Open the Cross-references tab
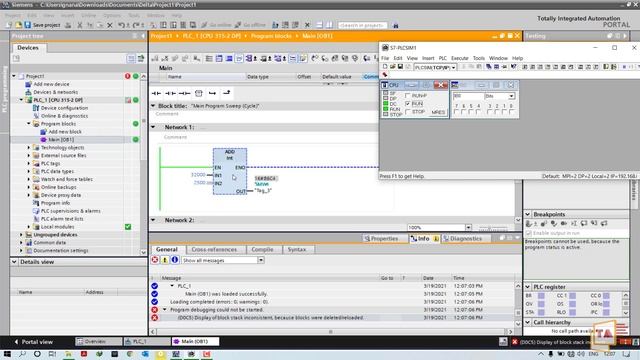640x360 pixels. point(214,249)
